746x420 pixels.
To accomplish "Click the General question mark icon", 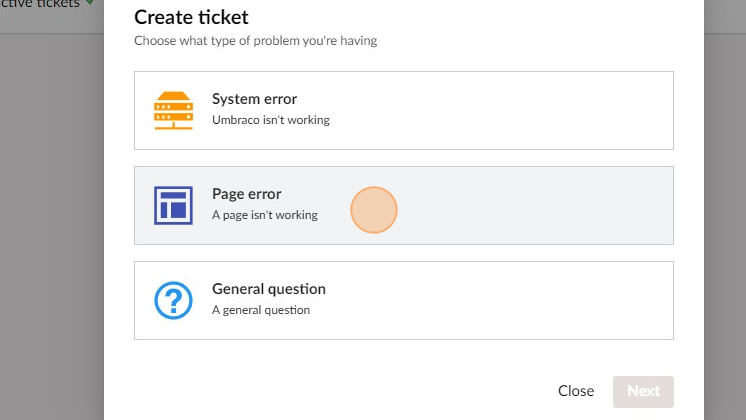I will 173,300.
